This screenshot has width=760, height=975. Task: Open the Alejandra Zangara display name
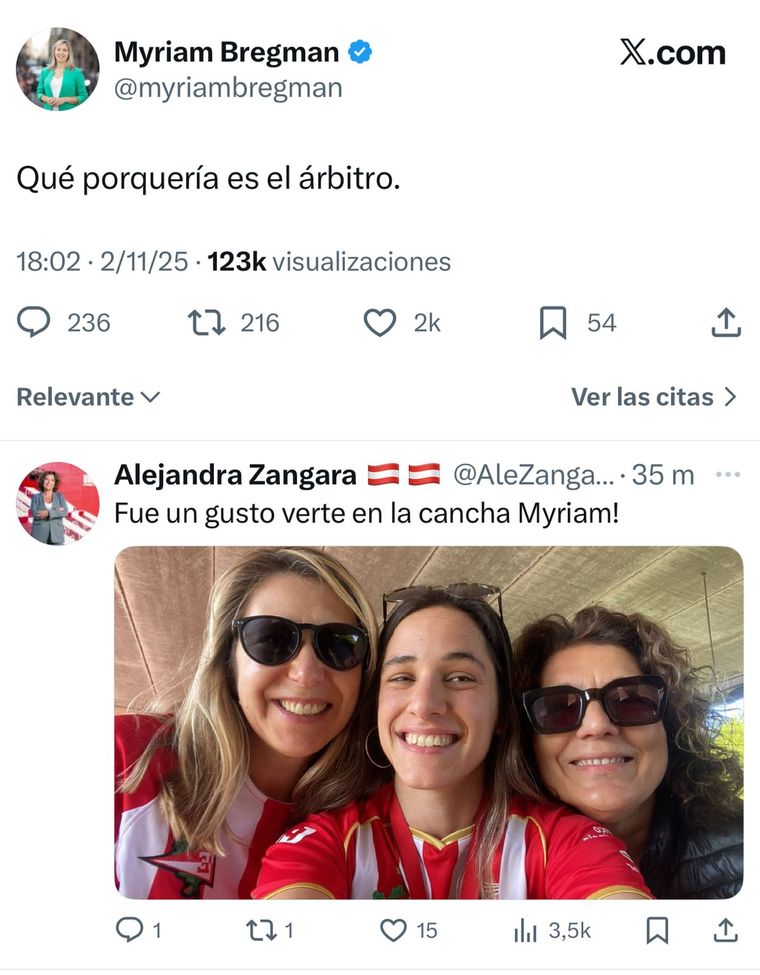click(235, 475)
